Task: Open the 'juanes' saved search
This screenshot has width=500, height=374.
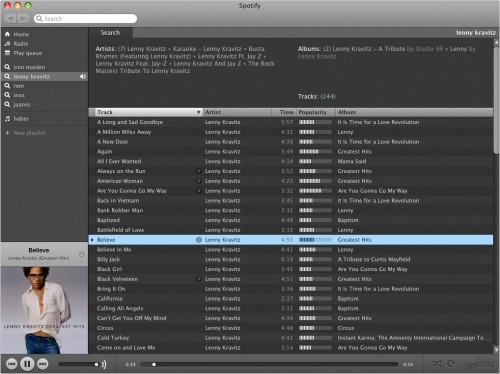Action: [22, 104]
